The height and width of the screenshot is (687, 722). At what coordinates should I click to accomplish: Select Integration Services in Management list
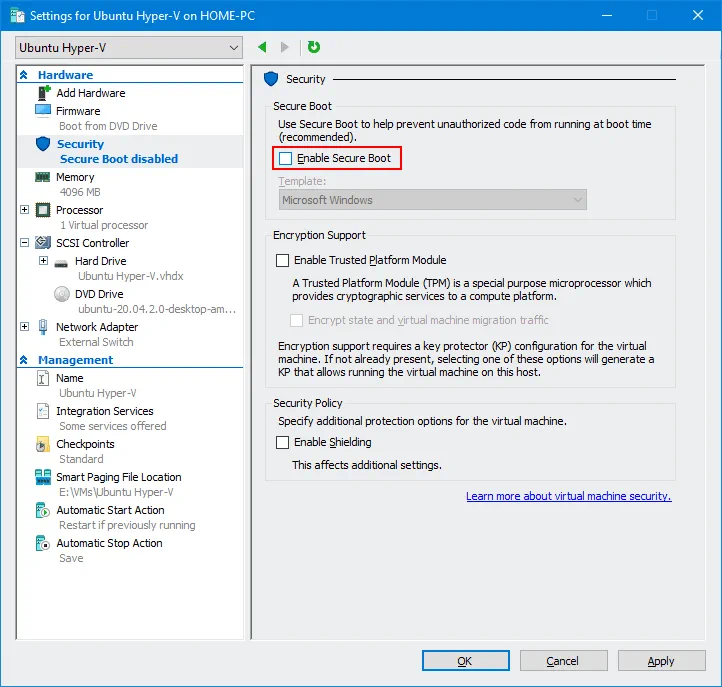click(x=104, y=411)
